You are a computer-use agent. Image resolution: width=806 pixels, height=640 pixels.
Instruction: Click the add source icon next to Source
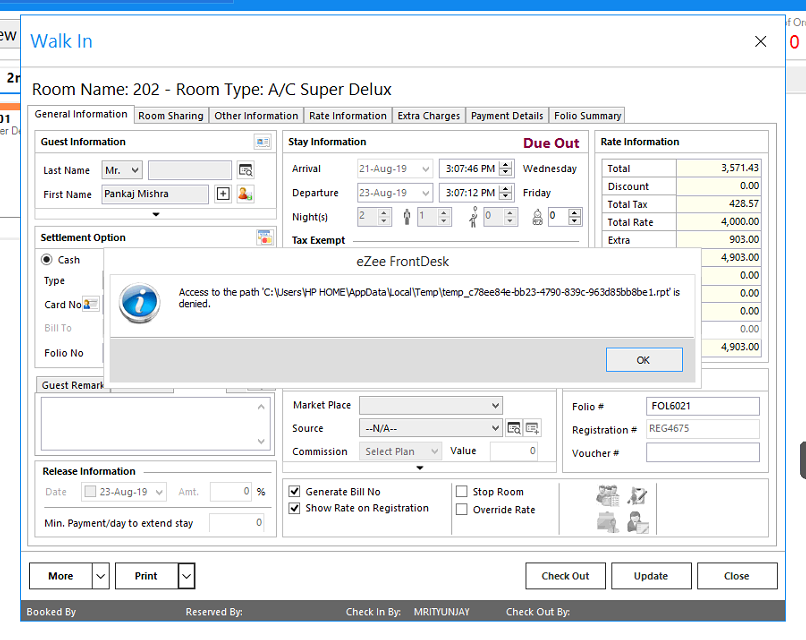coord(533,428)
